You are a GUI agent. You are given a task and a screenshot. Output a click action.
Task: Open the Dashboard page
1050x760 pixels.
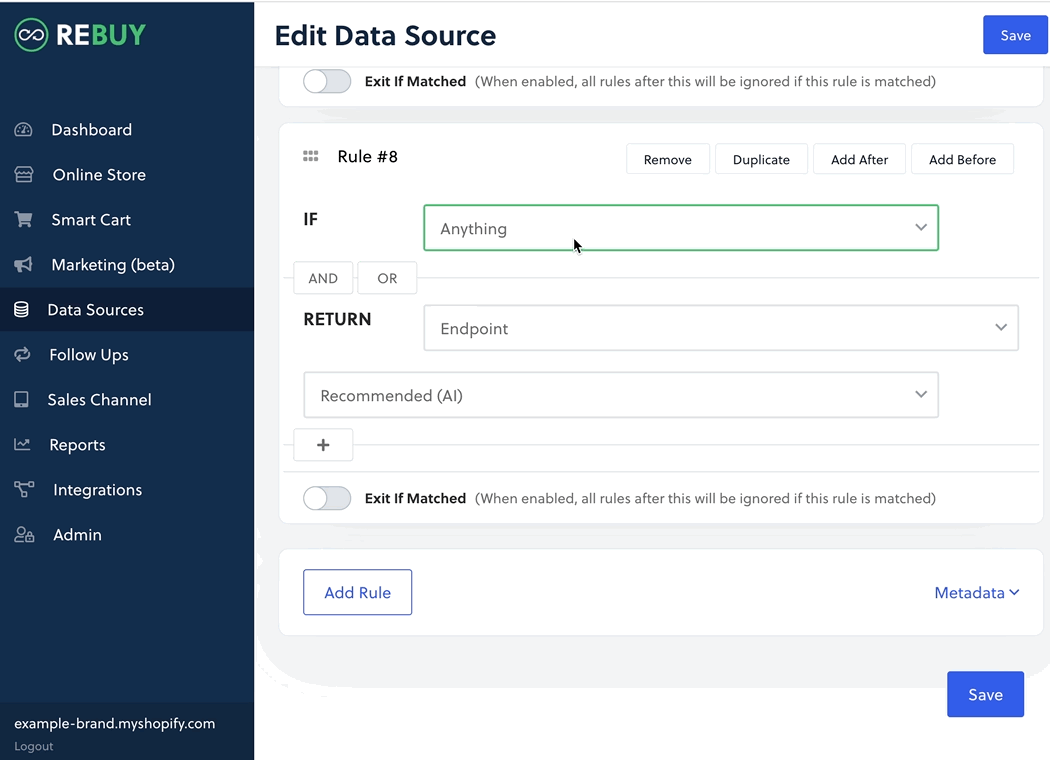92,129
